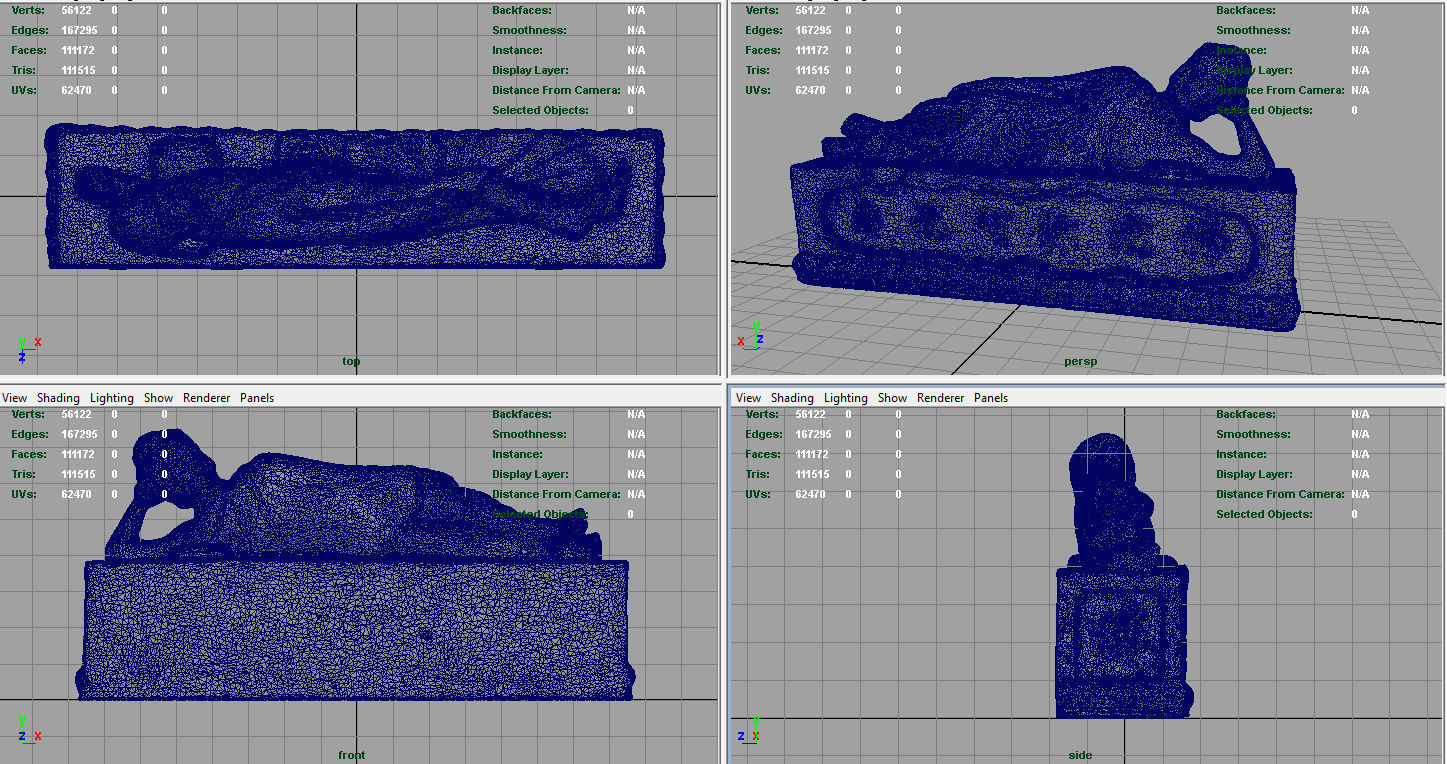
Task: Click the Smoothness label in the top view
Action: coord(529,30)
